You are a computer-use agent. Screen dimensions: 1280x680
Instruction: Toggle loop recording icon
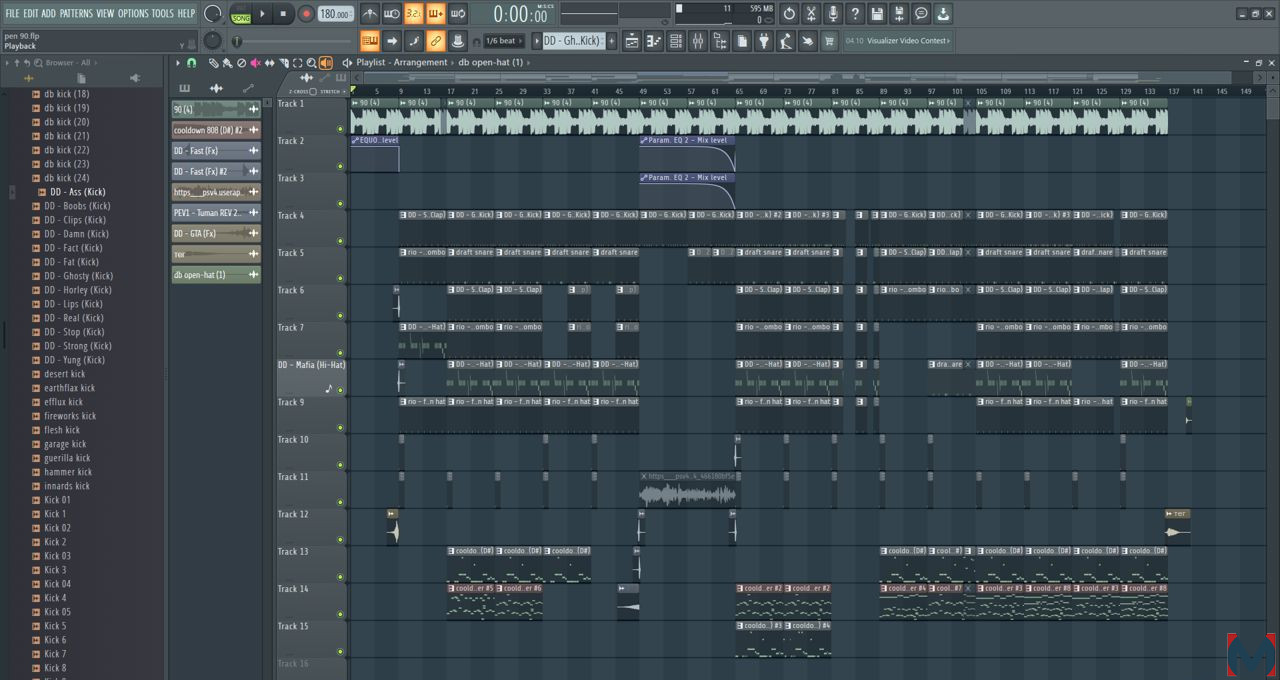click(458, 14)
